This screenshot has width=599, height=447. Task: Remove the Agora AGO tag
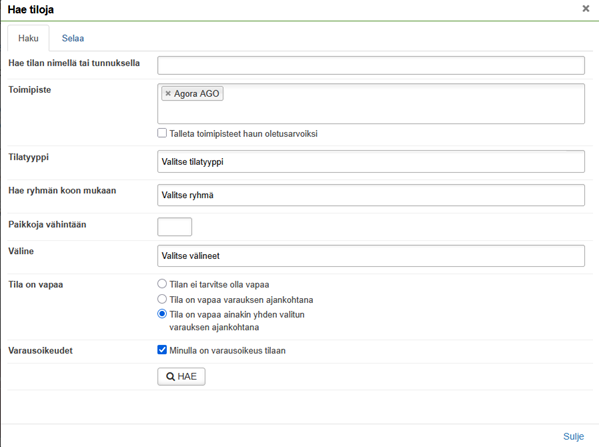point(168,93)
